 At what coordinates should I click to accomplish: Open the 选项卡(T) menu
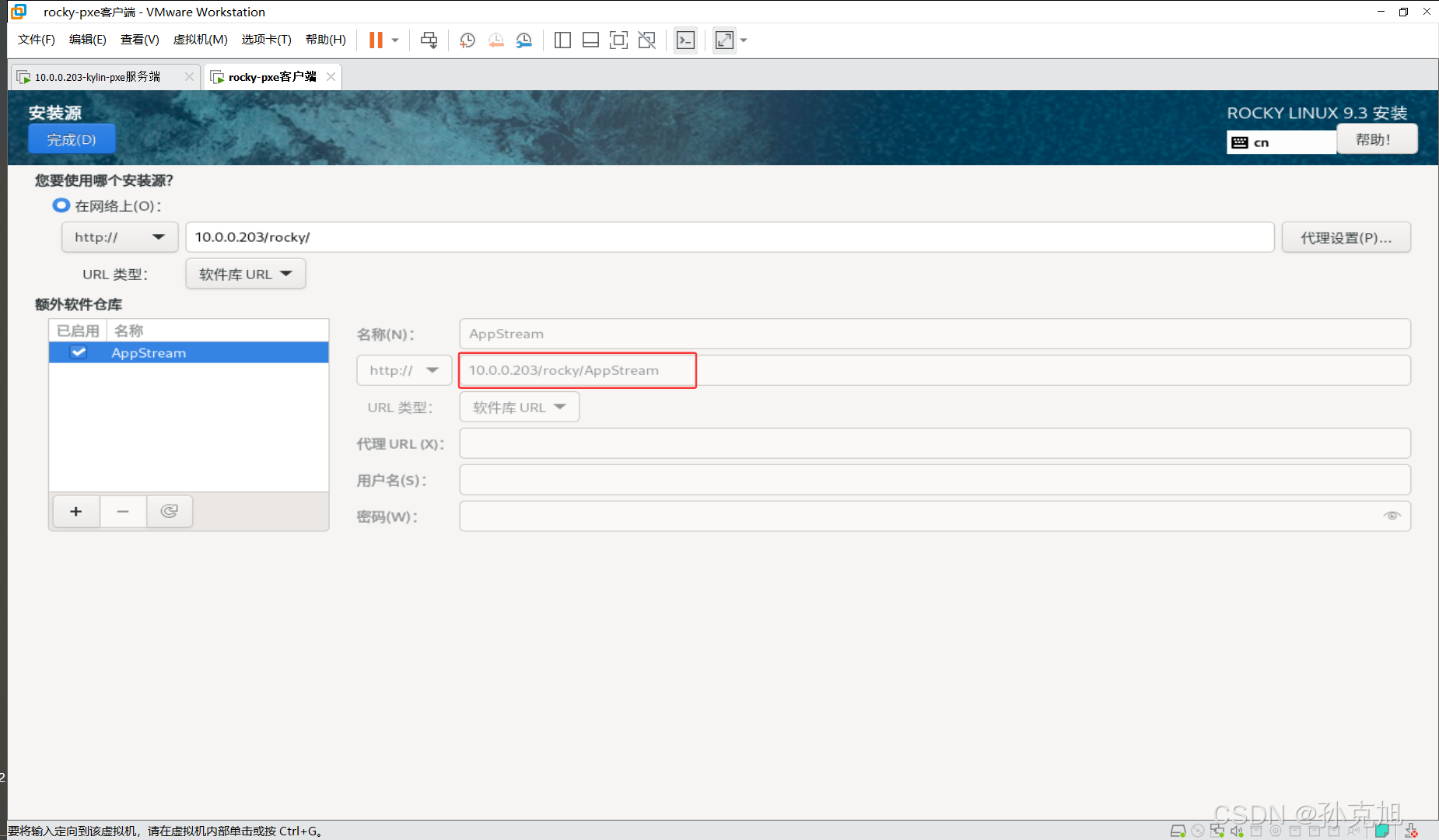click(266, 40)
